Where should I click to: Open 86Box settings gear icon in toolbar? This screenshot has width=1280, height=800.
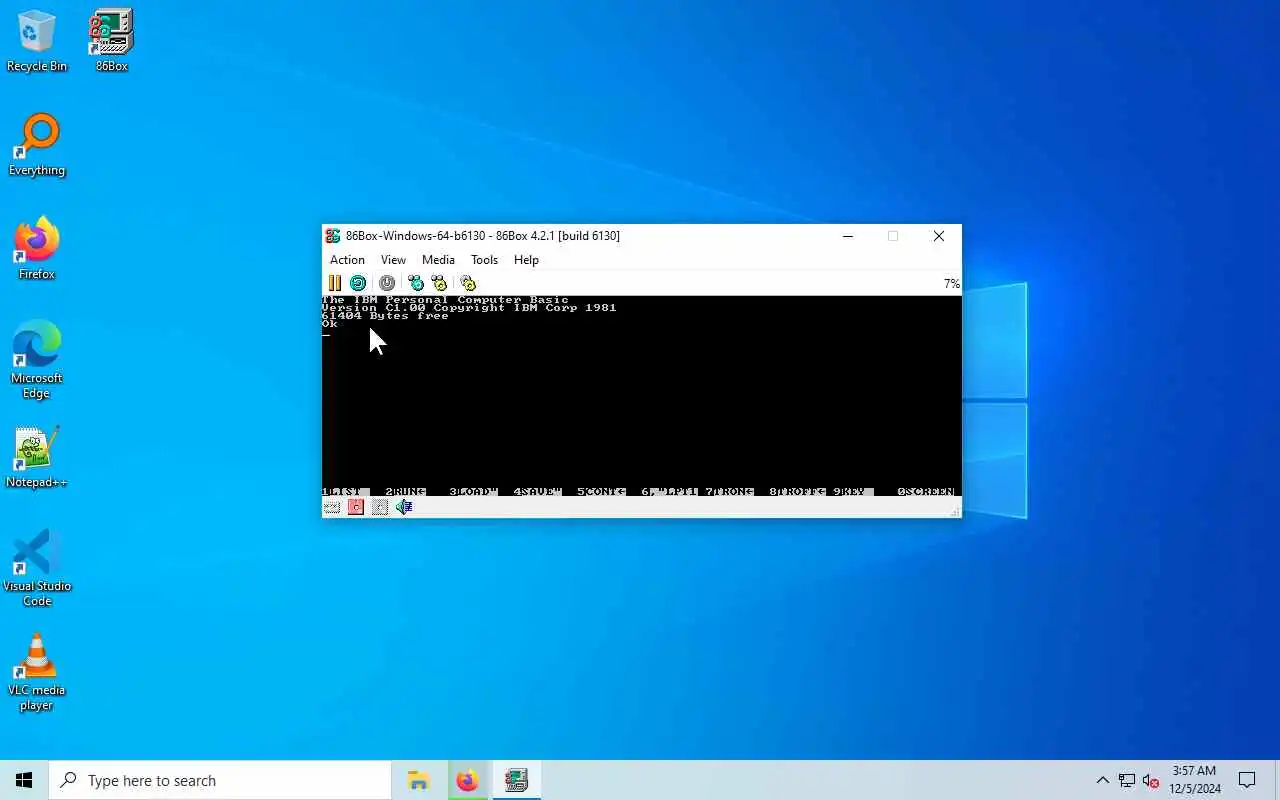(x=468, y=283)
